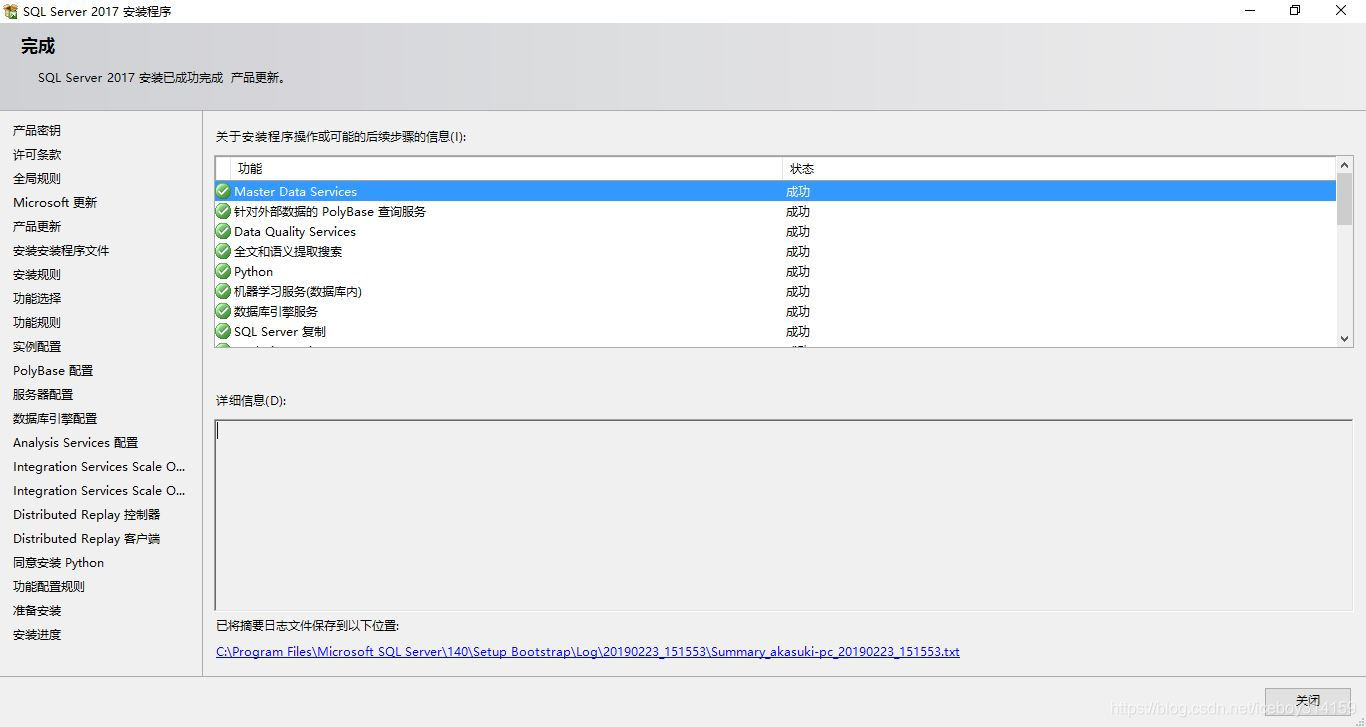The image size is (1366, 727).
Task: Click the 同意安装 Python step
Action: (x=59, y=563)
